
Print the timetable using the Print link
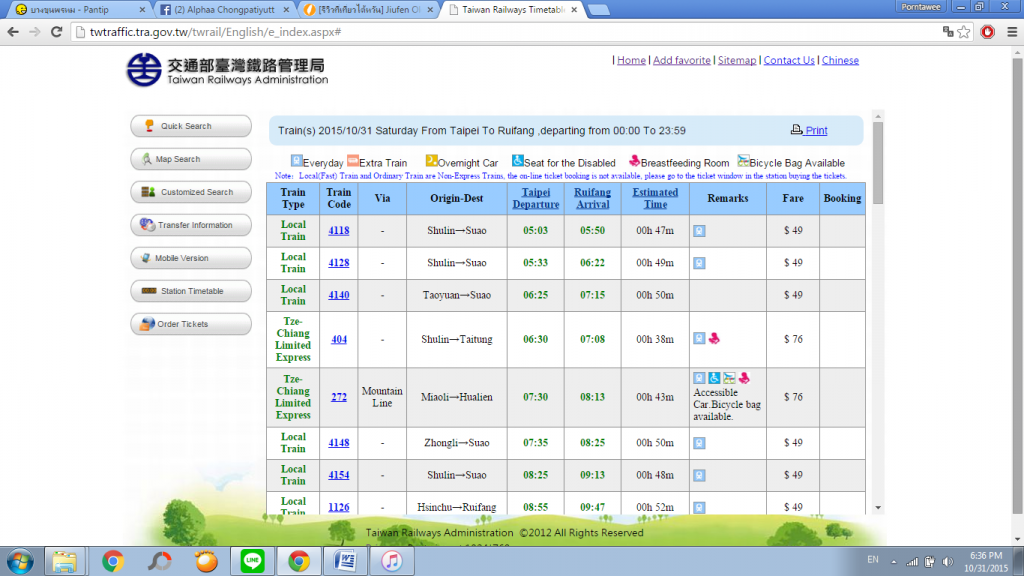[x=810, y=130]
